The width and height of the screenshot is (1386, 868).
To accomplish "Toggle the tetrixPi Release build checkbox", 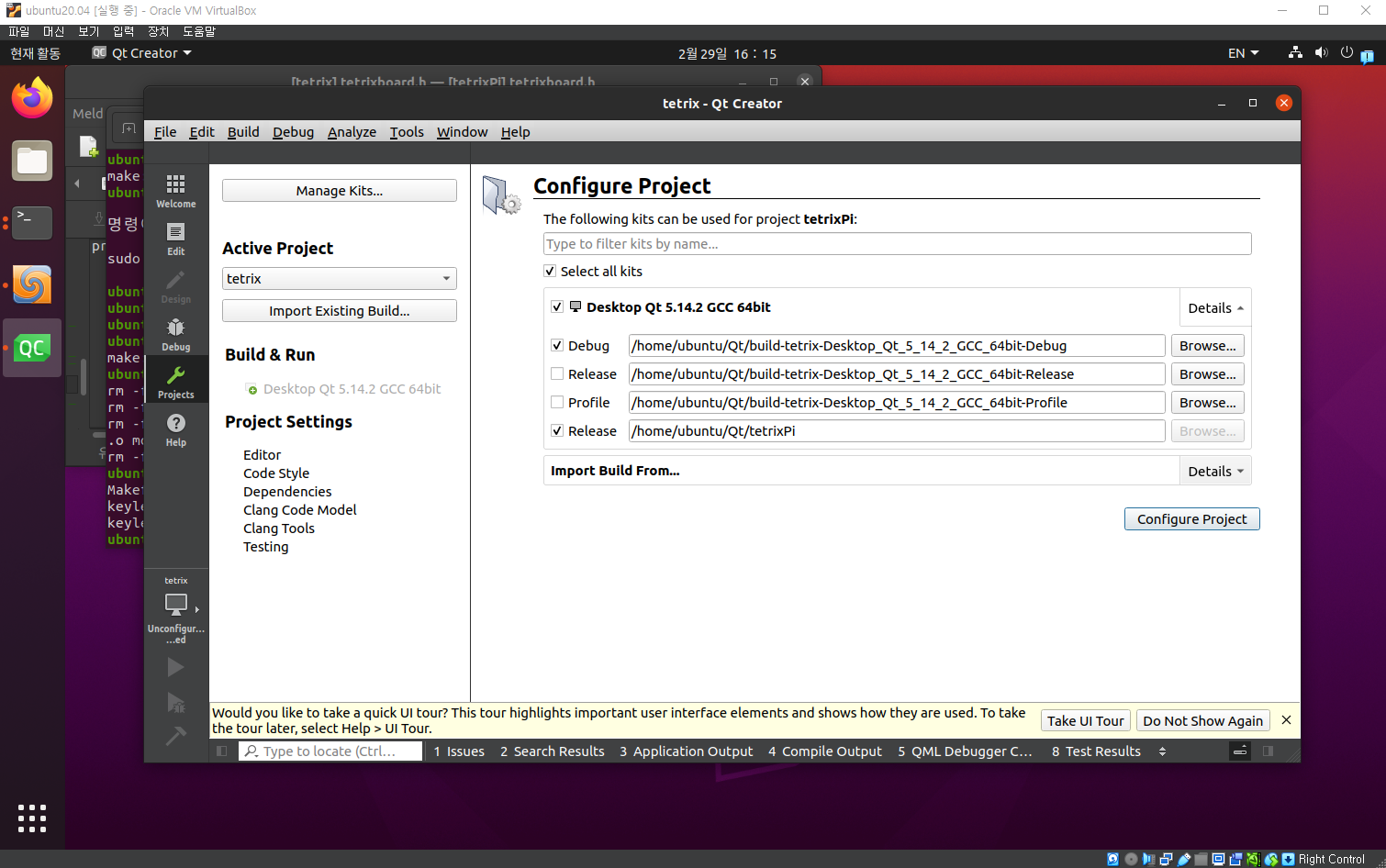I will coord(557,430).
